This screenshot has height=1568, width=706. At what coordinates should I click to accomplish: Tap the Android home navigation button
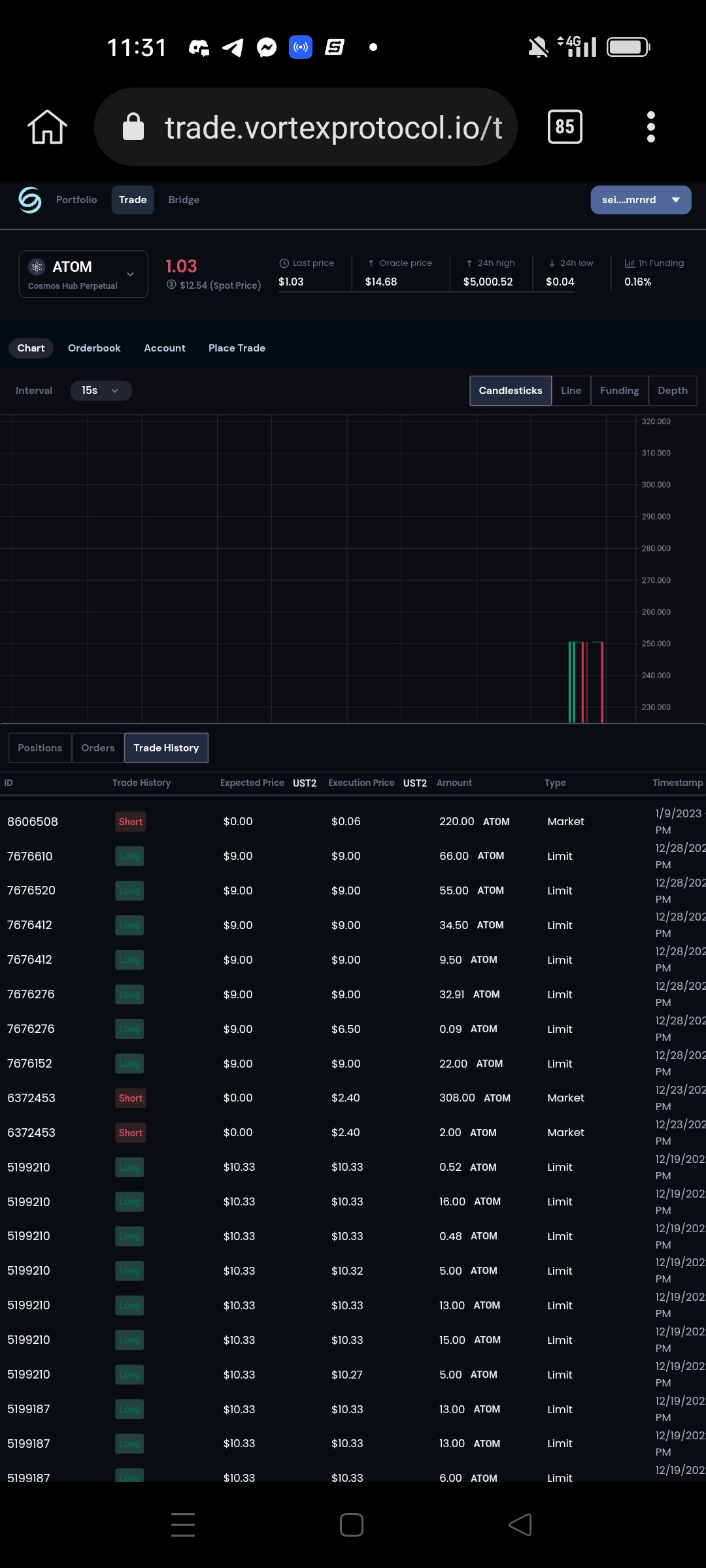coord(352,1525)
